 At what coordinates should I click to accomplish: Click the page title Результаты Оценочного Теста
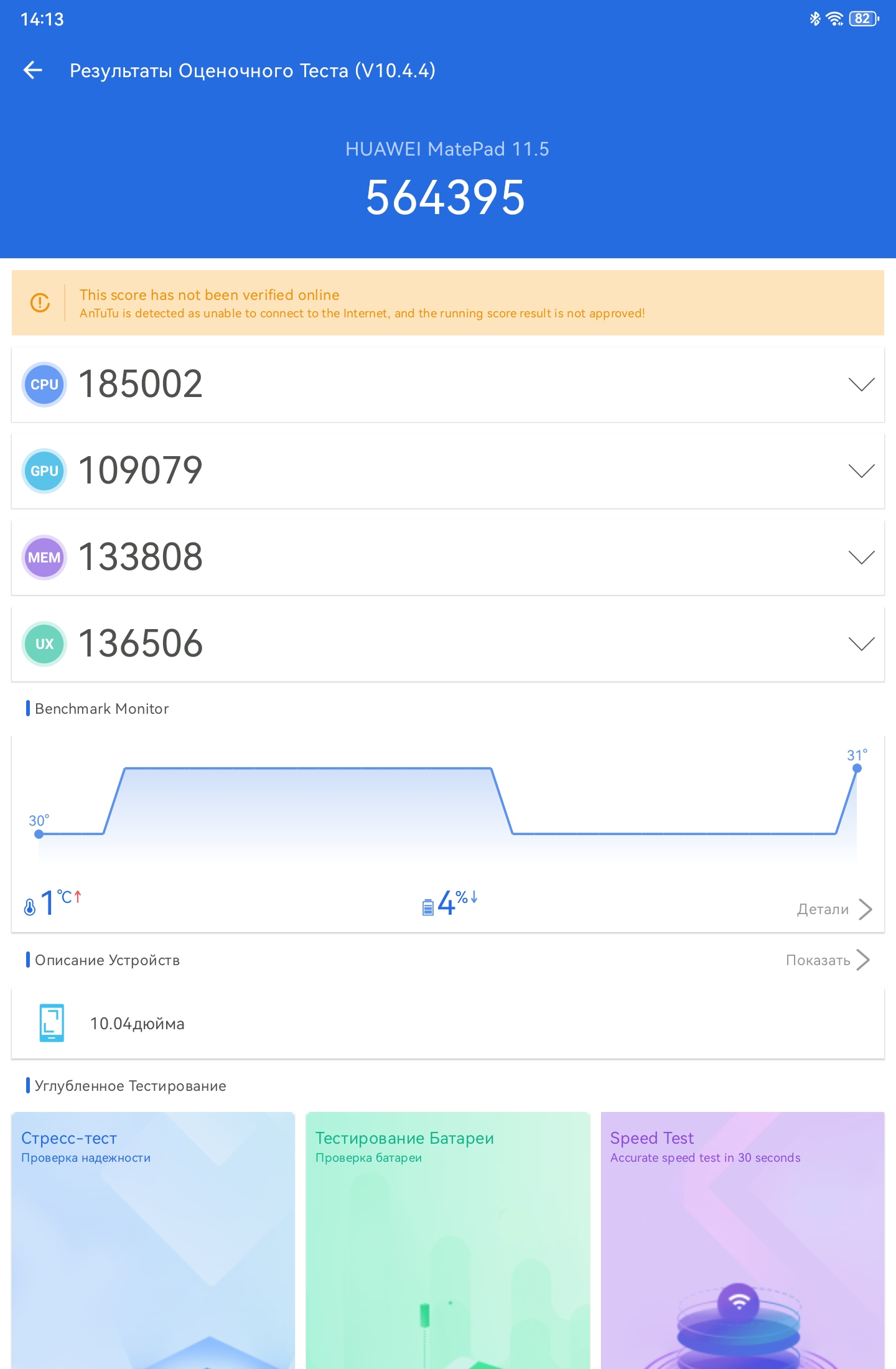pyautogui.click(x=253, y=70)
